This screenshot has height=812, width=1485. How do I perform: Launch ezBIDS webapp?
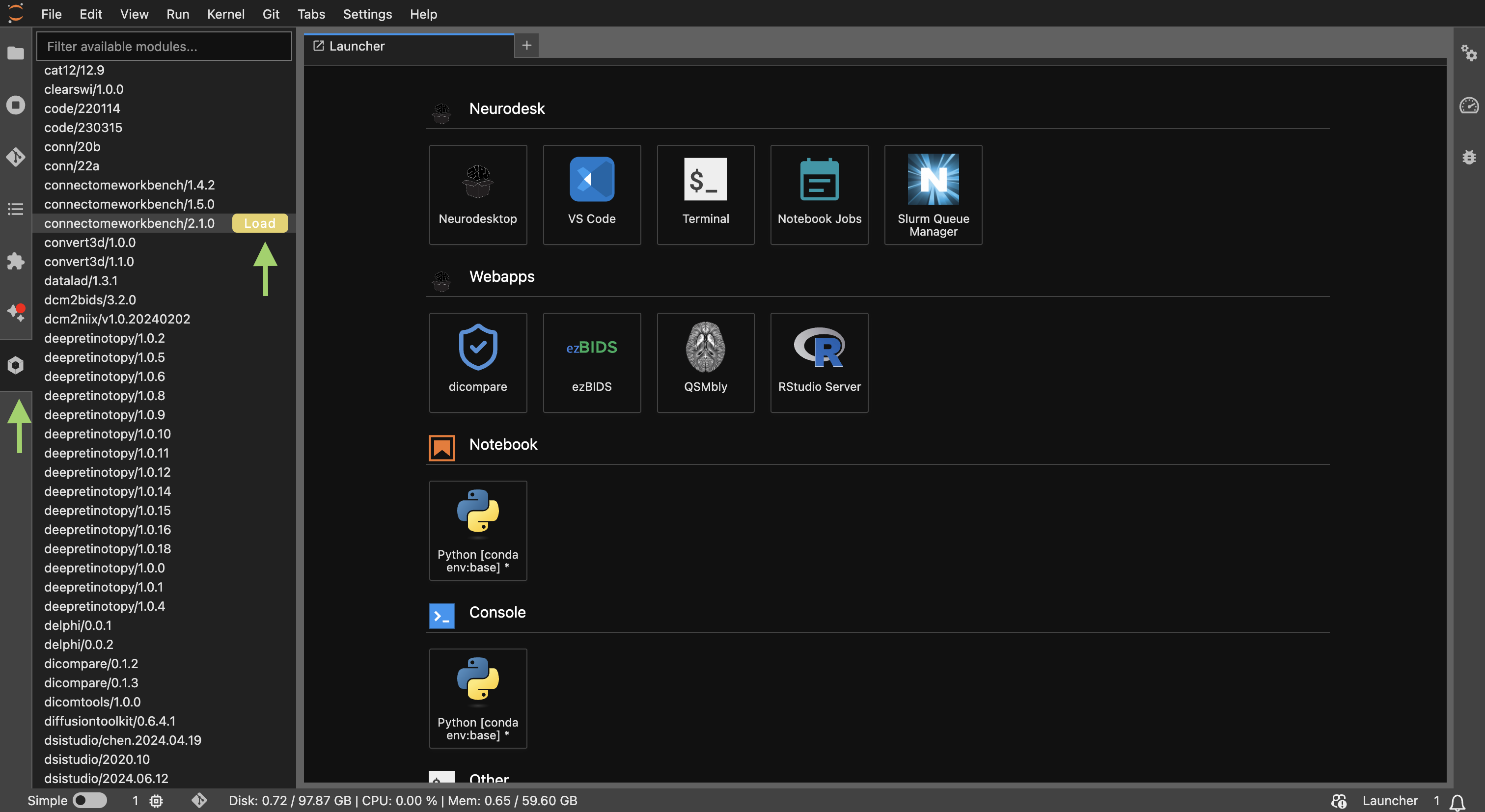[591, 362]
